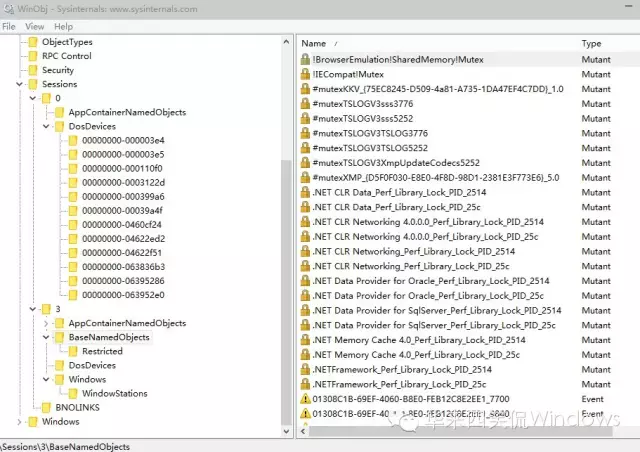Click lock icon of .NETFramework_Perf_Library_Lock_PID_2514

coord(305,370)
